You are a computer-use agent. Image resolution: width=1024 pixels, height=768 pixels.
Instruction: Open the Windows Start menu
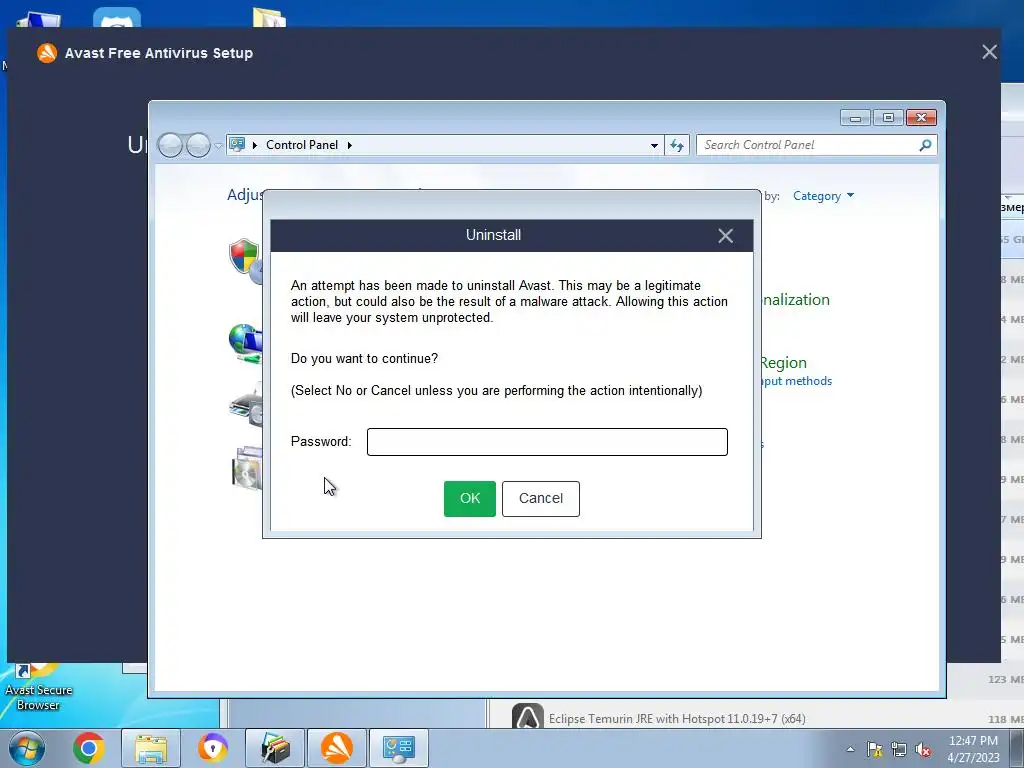pos(27,748)
